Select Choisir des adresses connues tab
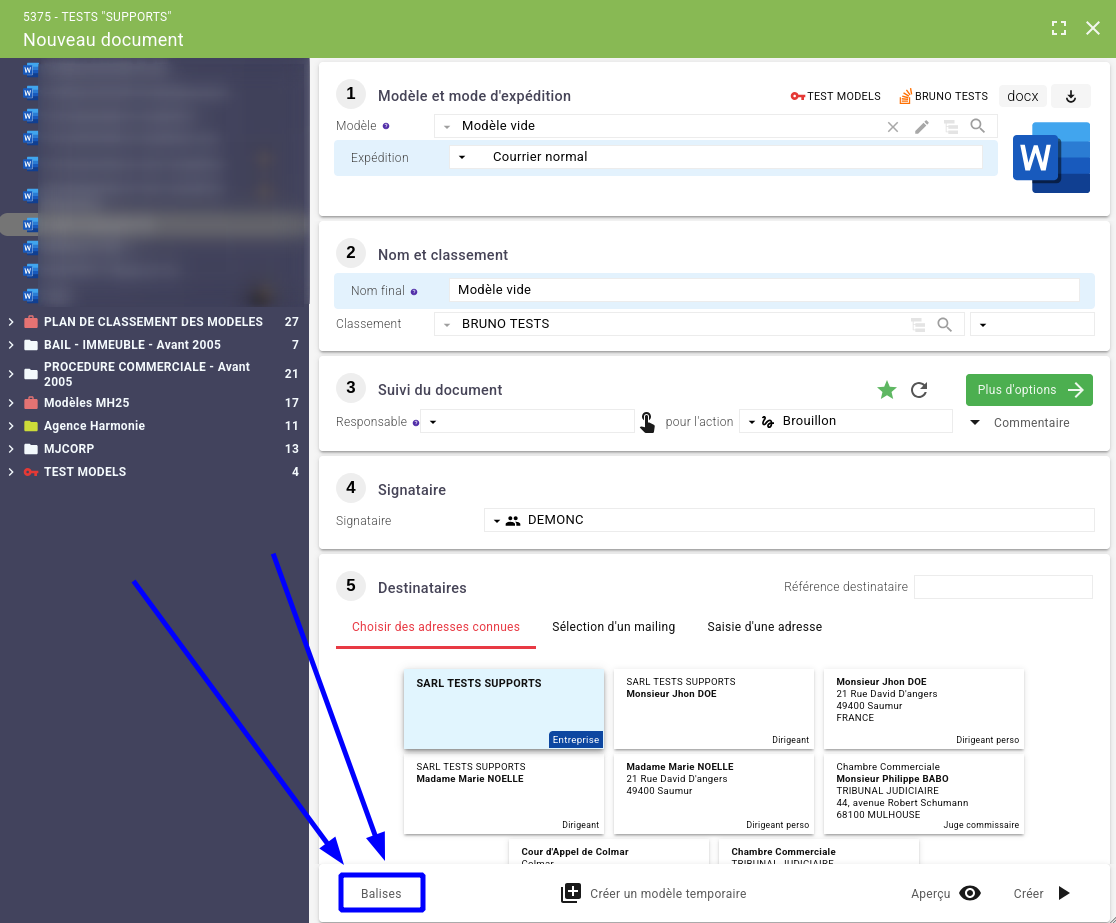The height and width of the screenshot is (923, 1116). [x=436, y=627]
